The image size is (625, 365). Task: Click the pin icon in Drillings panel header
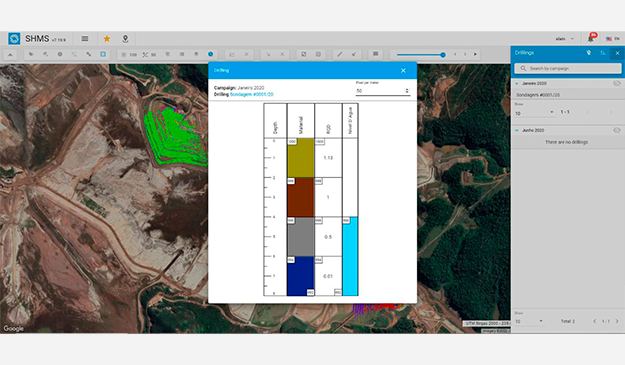(589, 53)
